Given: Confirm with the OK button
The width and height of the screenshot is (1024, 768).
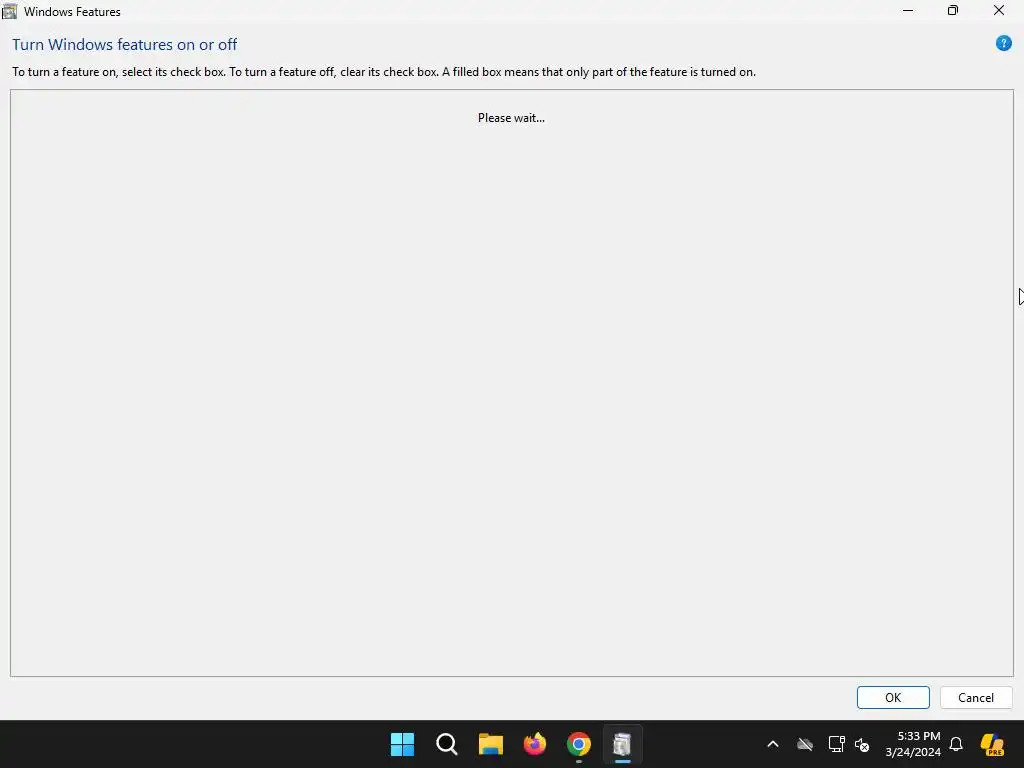Looking at the screenshot, I should (893, 697).
